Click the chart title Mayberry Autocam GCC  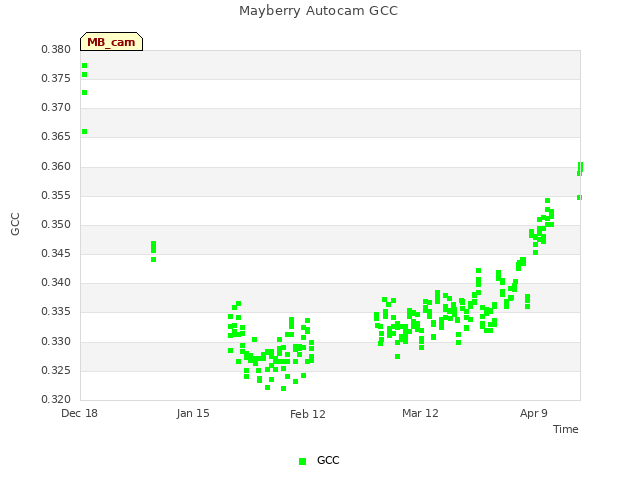(x=318, y=11)
